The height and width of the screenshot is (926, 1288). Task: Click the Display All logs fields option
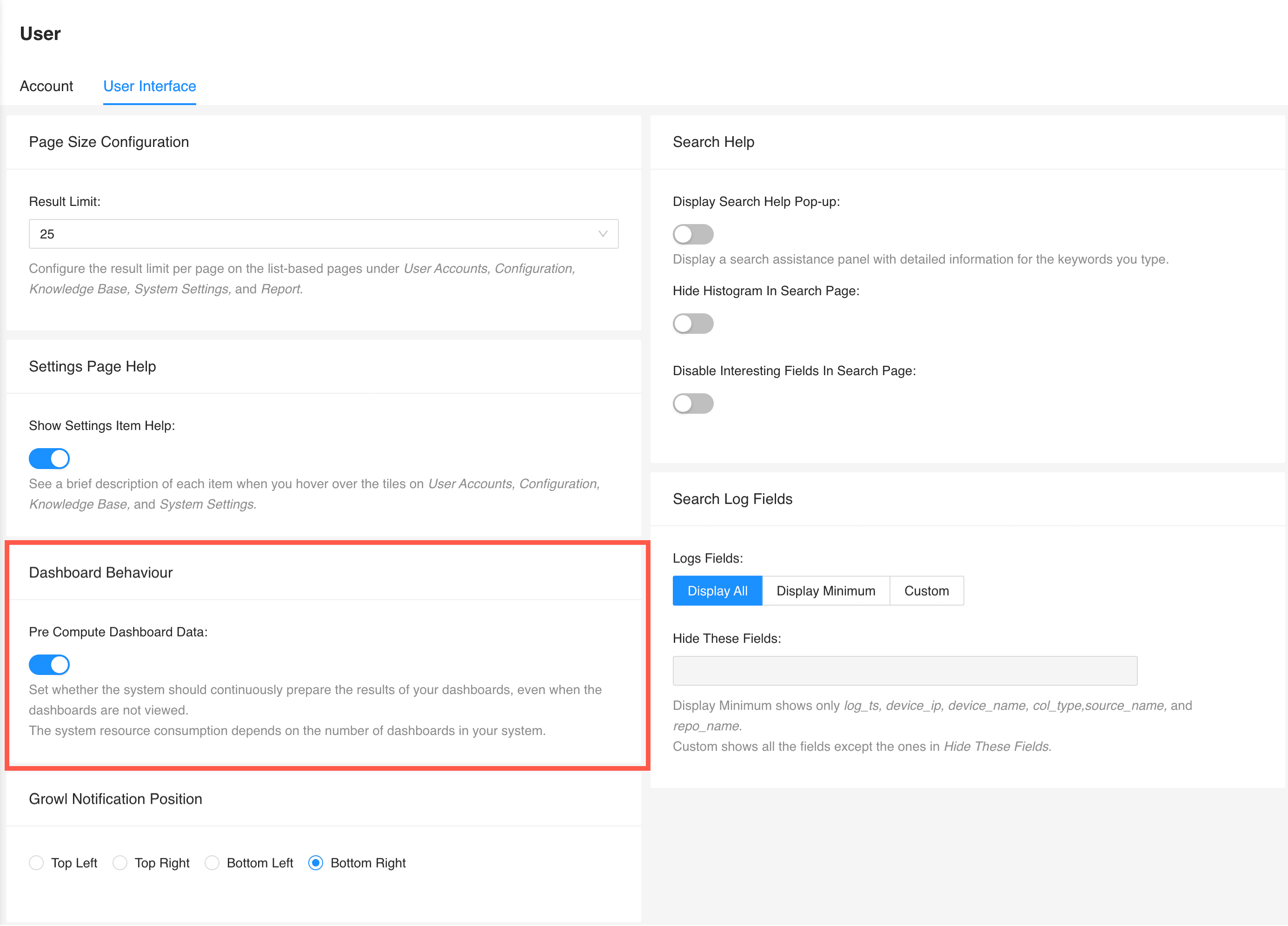pyautogui.click(x=717, y=590)
